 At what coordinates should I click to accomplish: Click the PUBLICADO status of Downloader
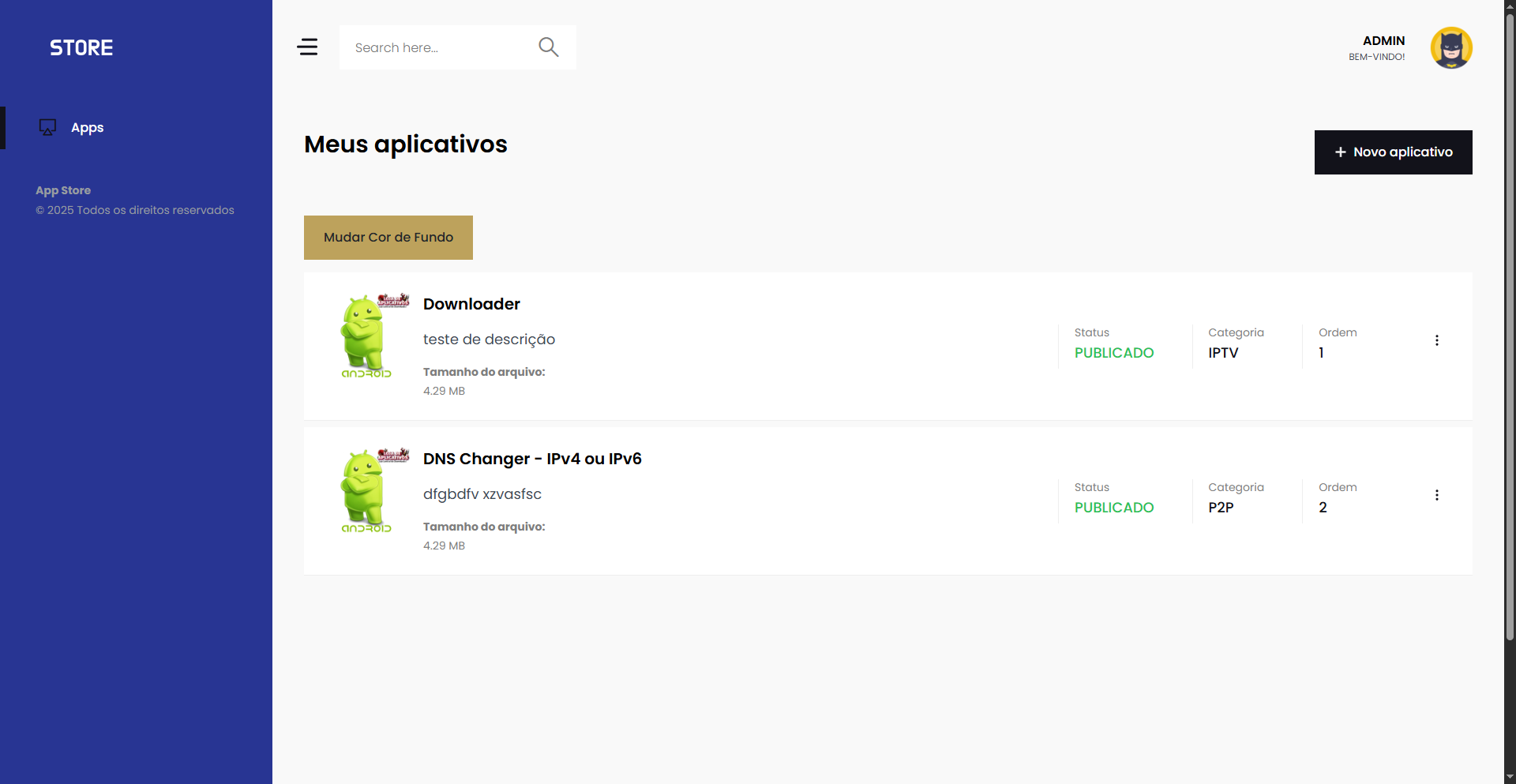[x=1113, y=353]
